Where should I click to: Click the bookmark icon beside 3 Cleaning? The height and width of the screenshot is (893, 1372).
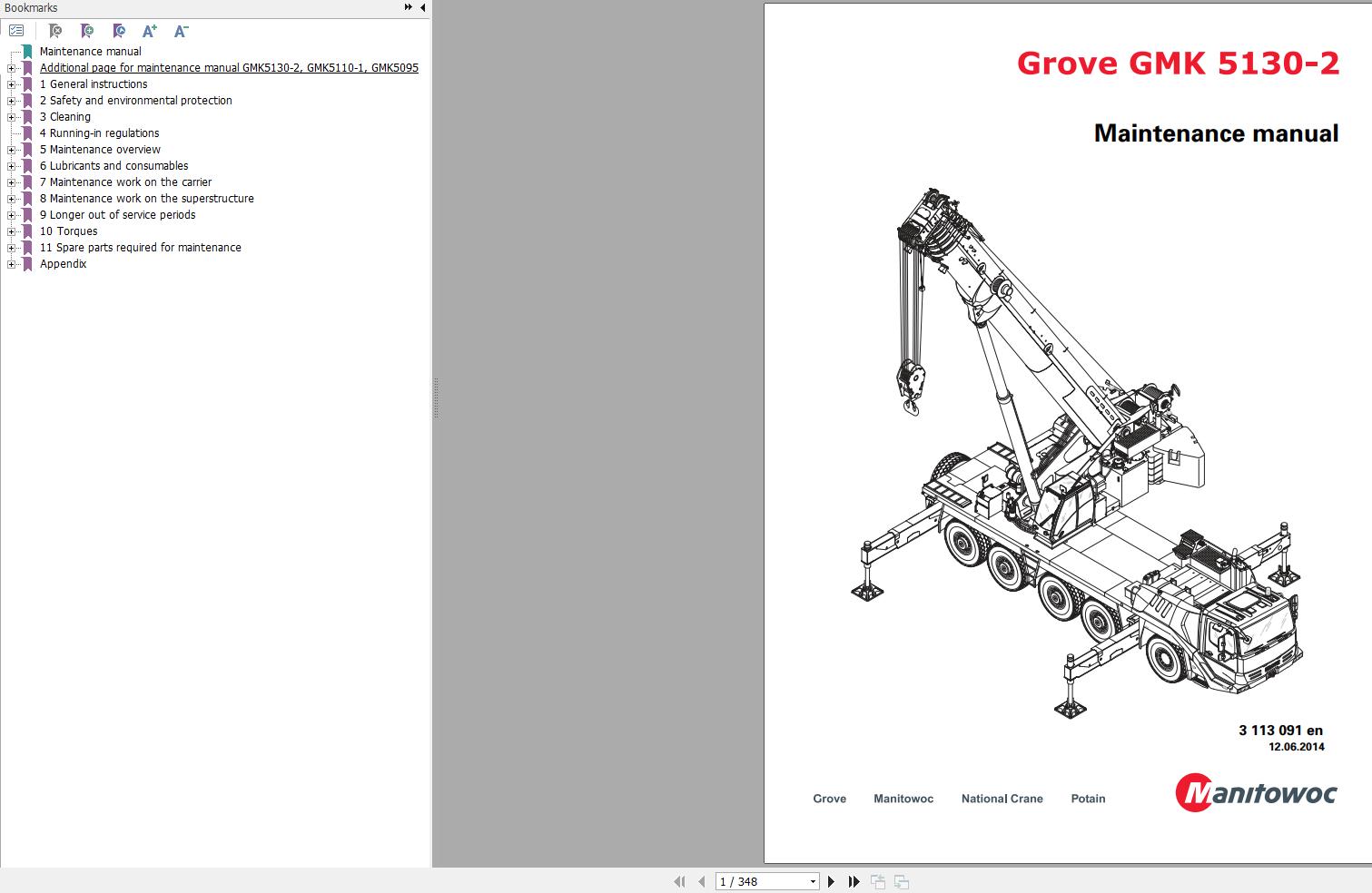[x=27, y=117]
